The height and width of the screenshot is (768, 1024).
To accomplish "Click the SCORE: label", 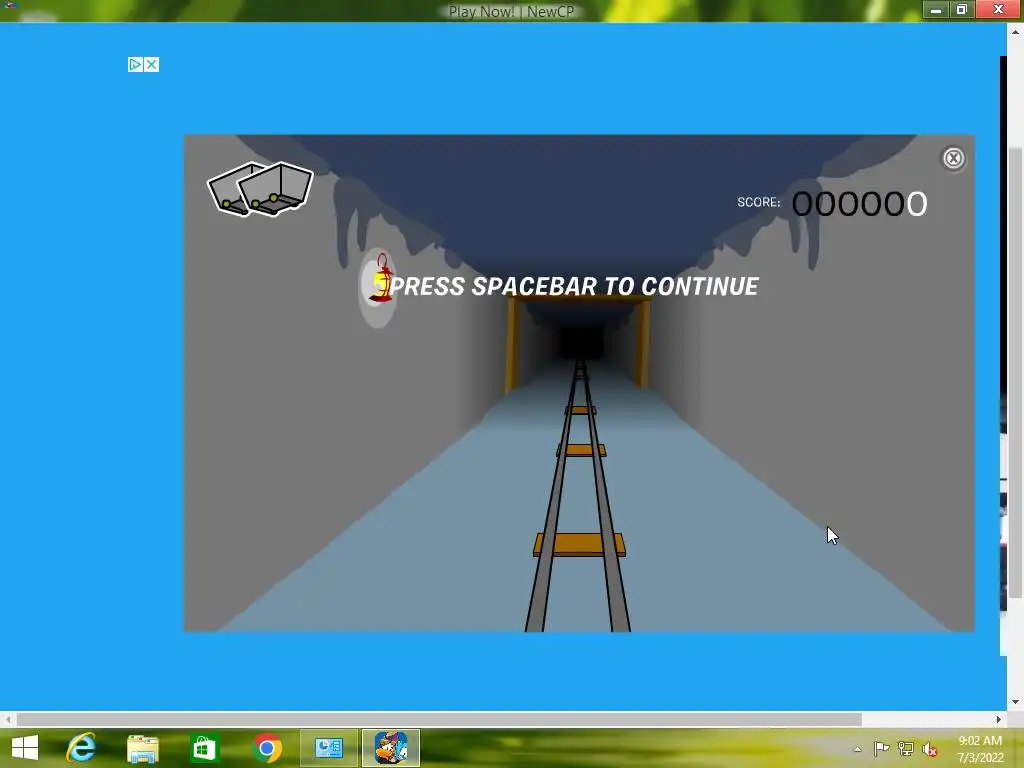I will 758,202.
